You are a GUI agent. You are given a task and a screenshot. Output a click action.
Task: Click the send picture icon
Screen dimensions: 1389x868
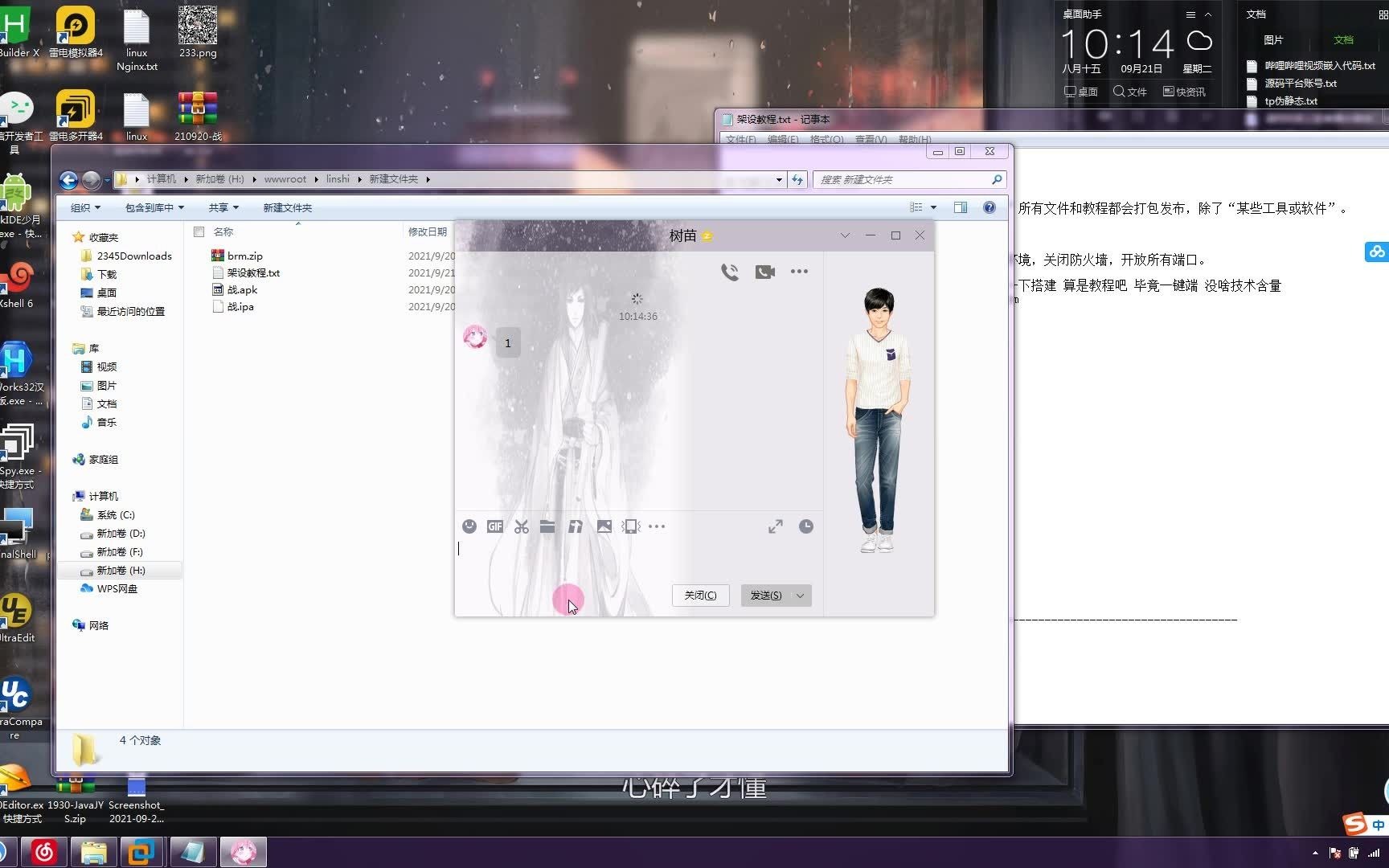click(604, 526)
